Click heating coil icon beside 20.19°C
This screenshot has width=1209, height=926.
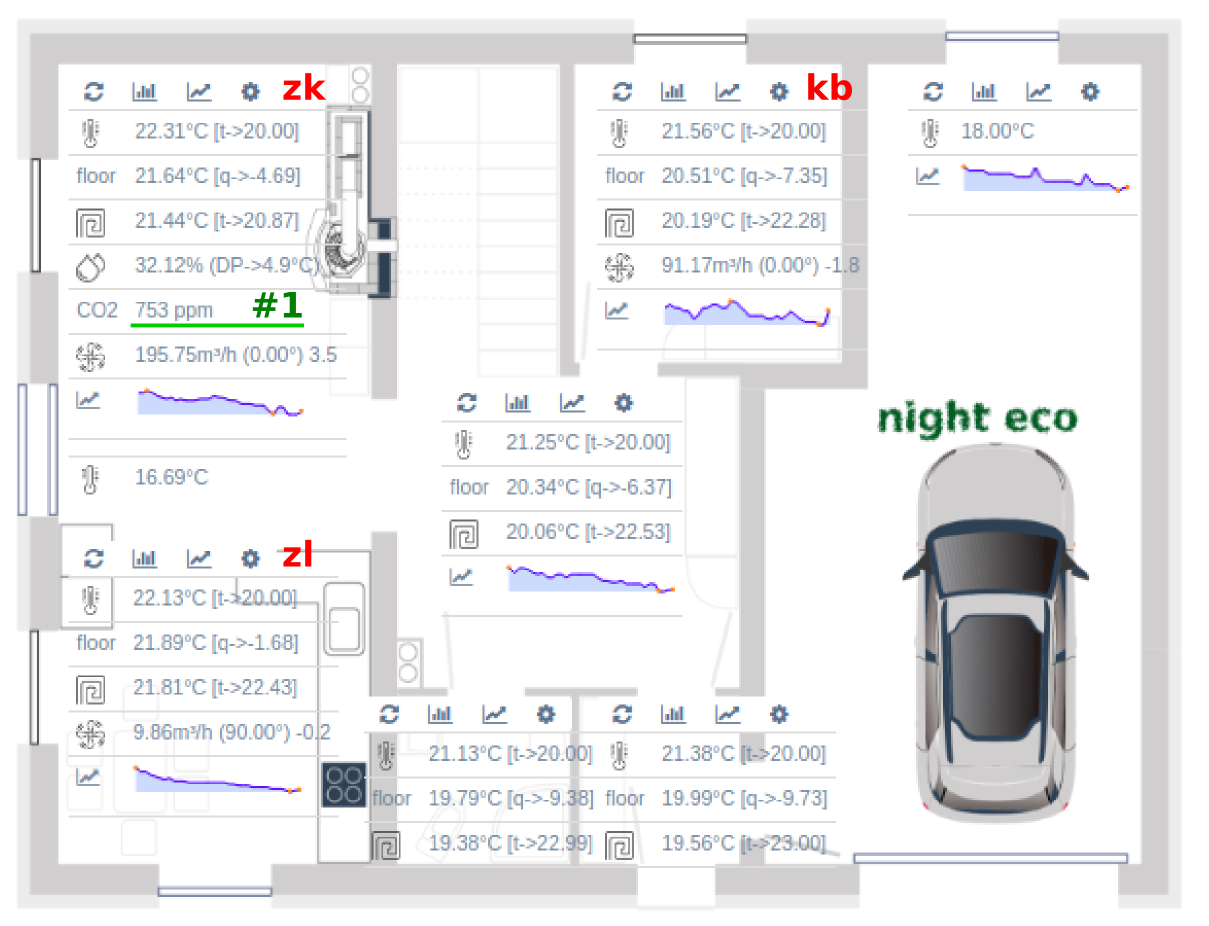coord(619,221)
